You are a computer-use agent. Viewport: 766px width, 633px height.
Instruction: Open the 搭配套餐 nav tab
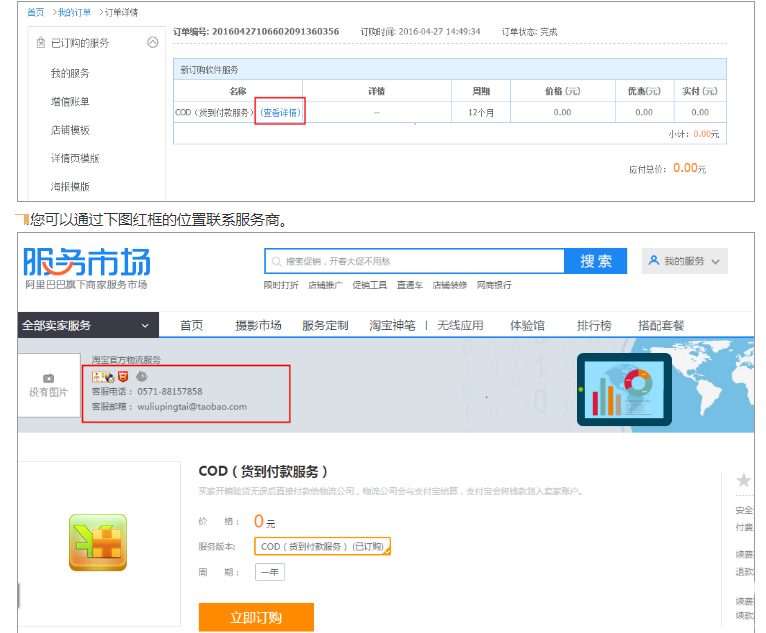pyautogui.click(x=661, y=325)
